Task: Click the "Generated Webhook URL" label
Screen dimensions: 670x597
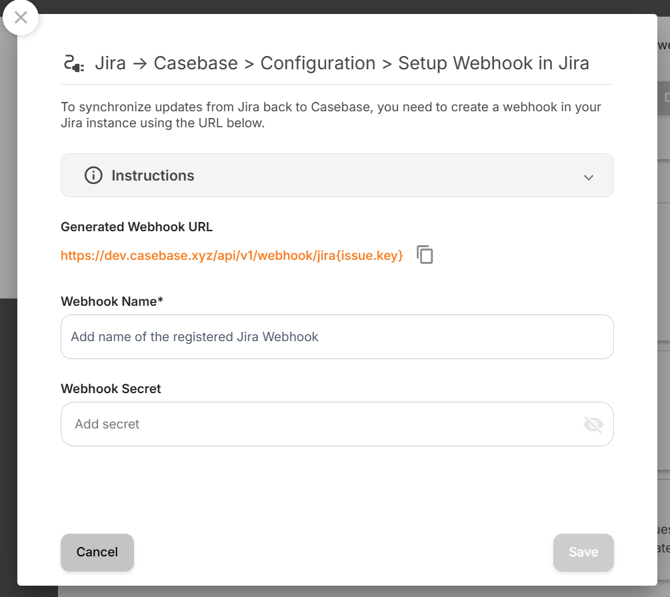Action: point(136,227)
